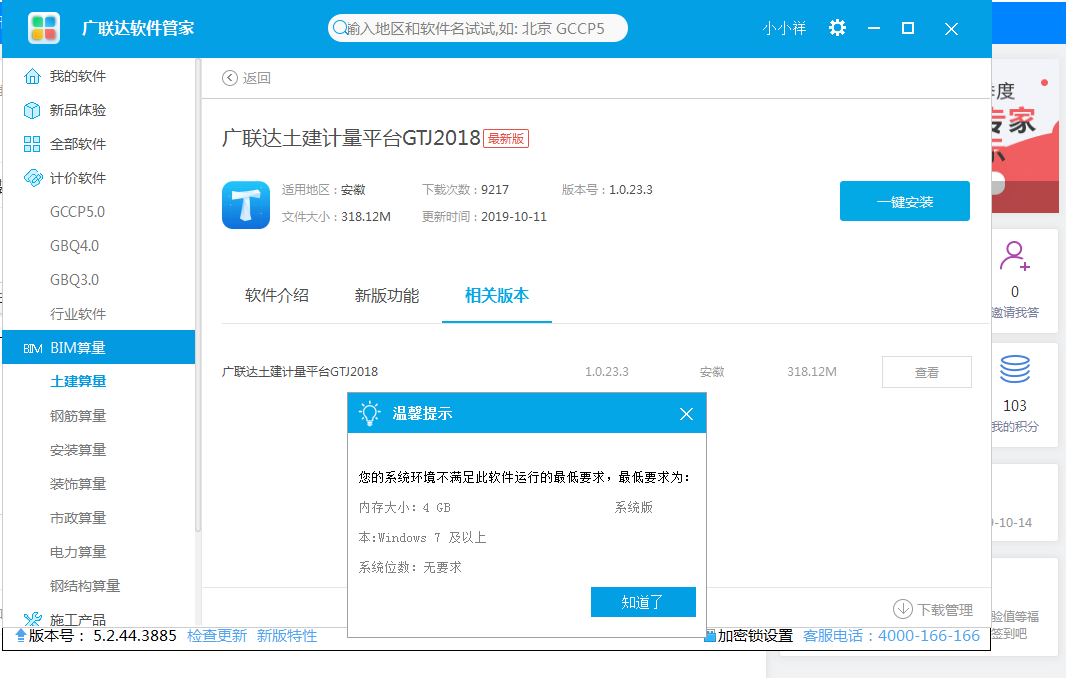1066x678 pixels.
Task: Click the search input field
Action: (x=477, y=28)
